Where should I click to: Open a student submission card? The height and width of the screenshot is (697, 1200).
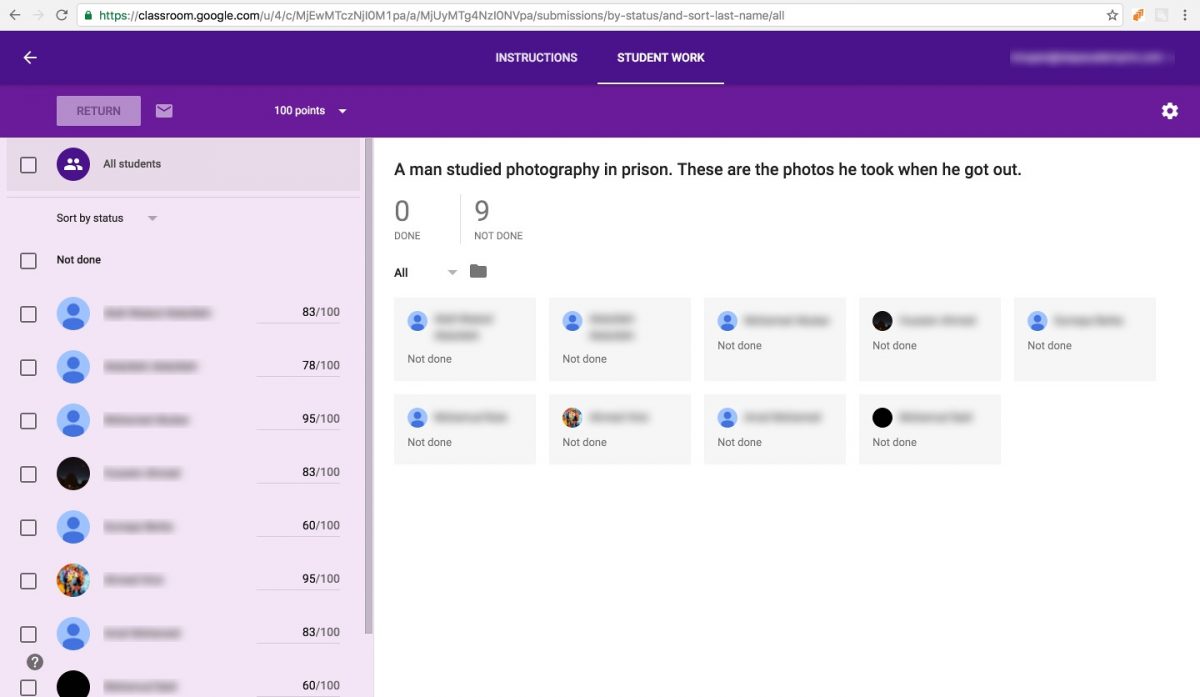[464, 338]
